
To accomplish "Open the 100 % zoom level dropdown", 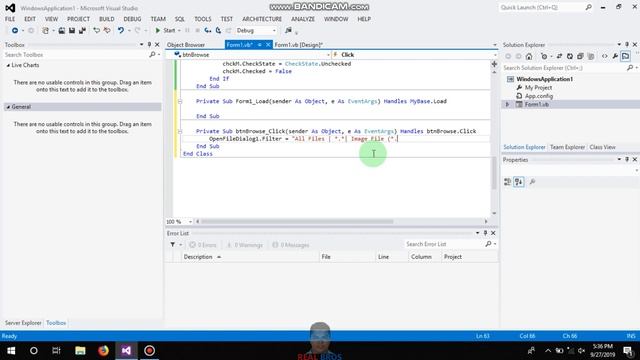I will click(191, 222).
